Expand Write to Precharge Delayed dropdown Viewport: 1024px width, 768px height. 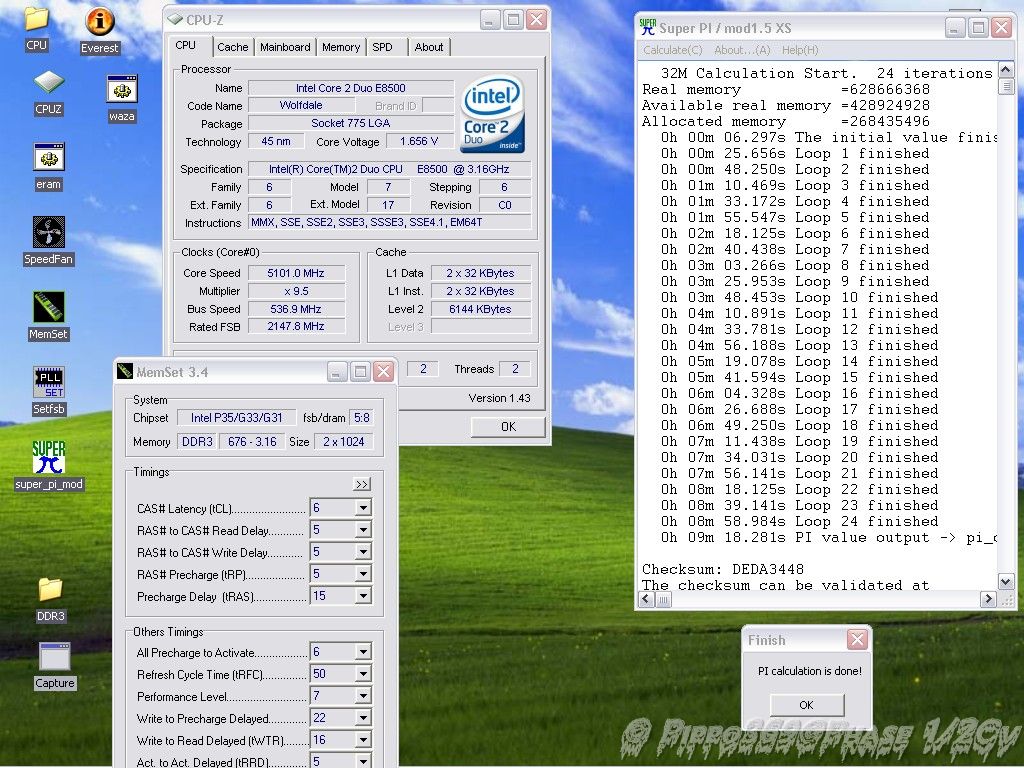(x=364, y=718)
